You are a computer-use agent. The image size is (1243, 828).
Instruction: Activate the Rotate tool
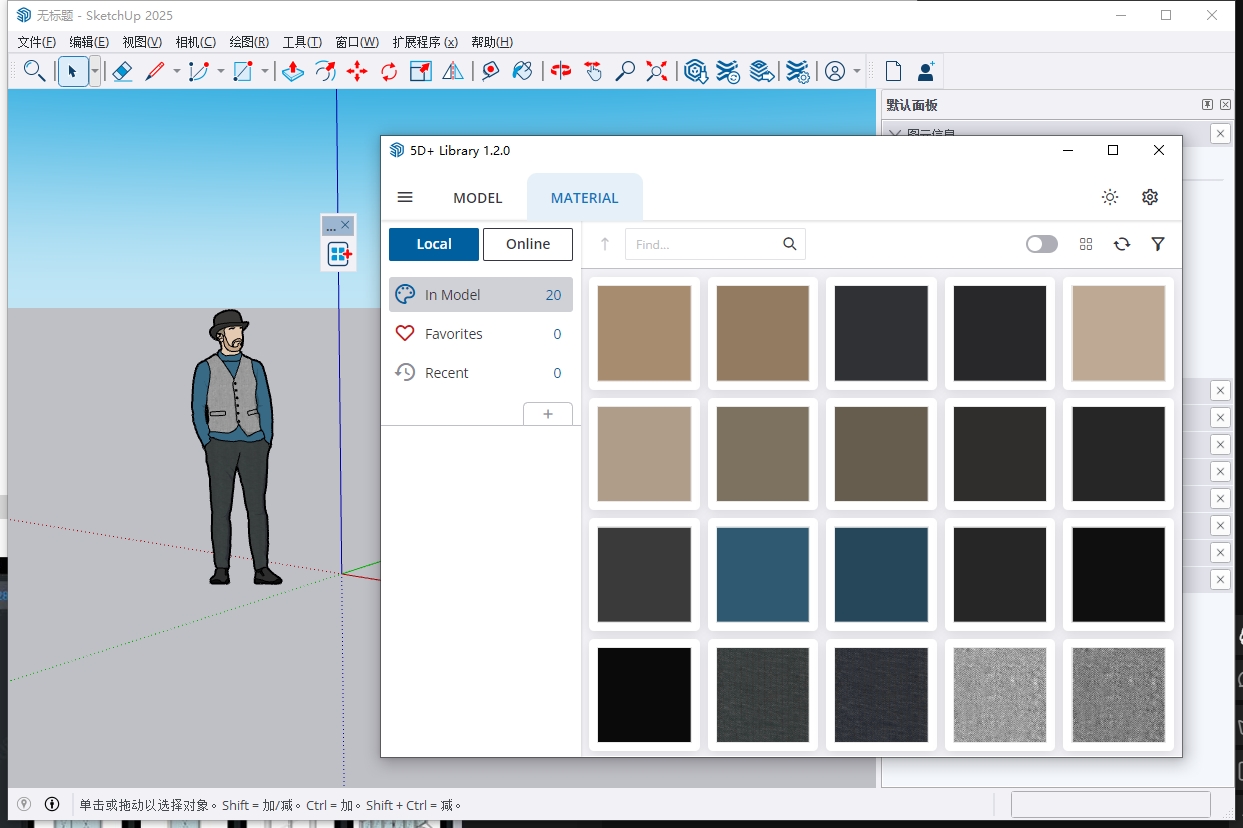coord(388,70)
